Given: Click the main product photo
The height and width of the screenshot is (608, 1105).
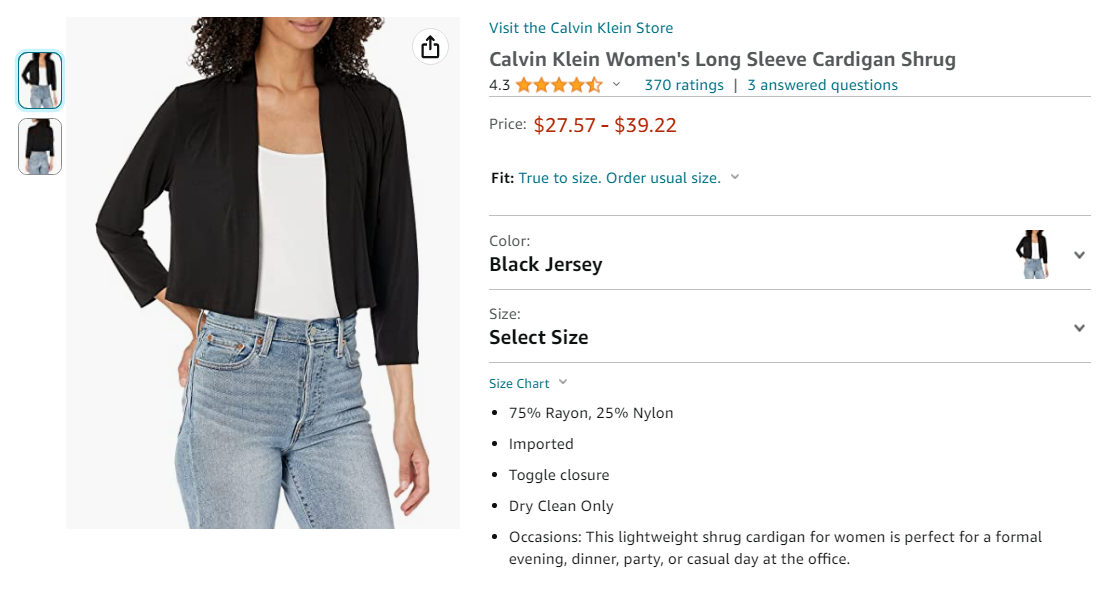Looking at the screenshot, I should (x=263, y=272).
